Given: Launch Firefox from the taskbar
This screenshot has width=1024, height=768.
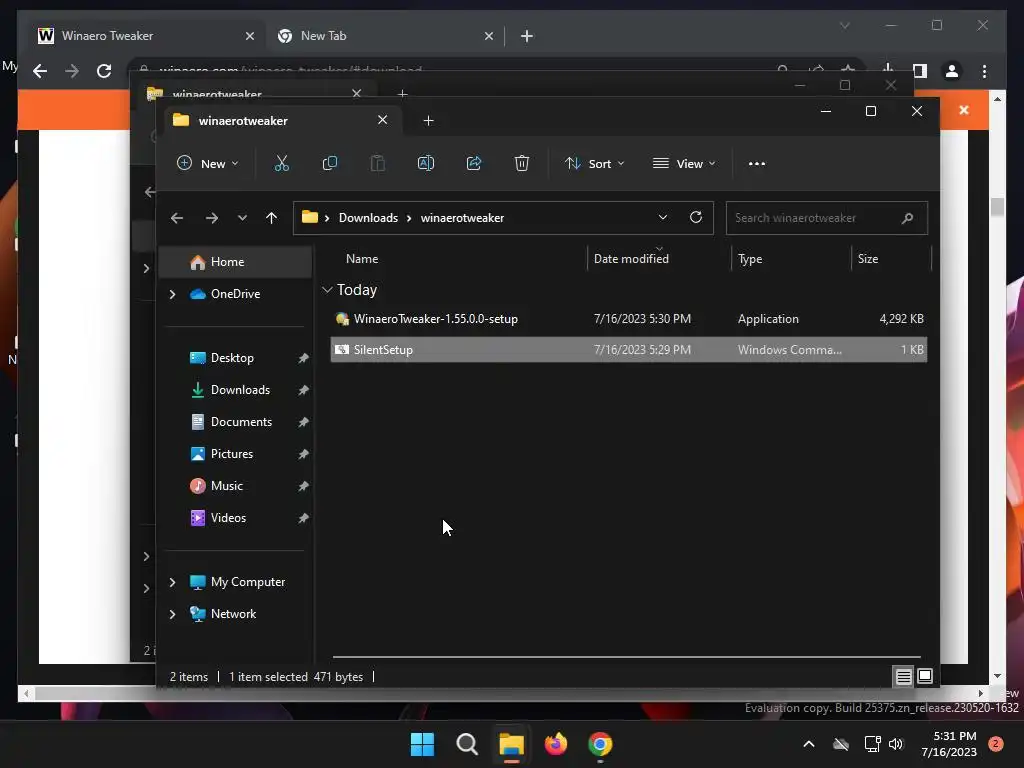Looking at the screenshot, I should coord(556,744).
